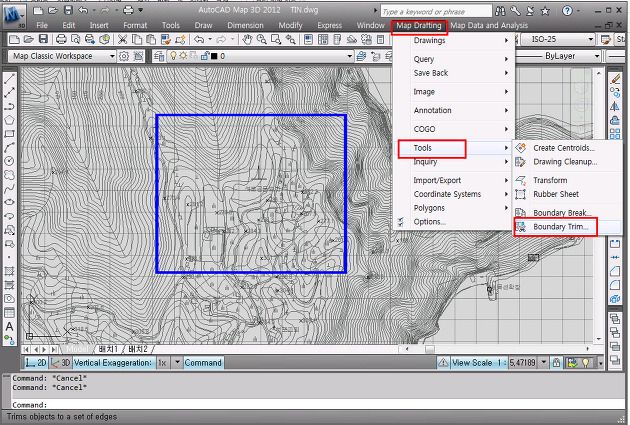
Task: Open the Coordinate Systems submenu
Action: [x=454, y=194]
